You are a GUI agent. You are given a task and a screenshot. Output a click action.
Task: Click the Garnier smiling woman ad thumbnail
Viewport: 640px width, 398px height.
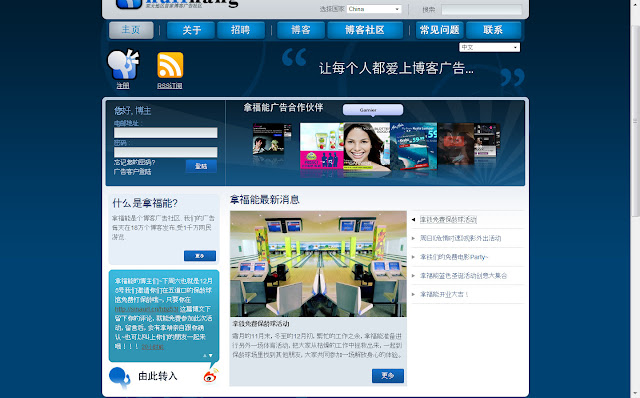coord(367,147)
